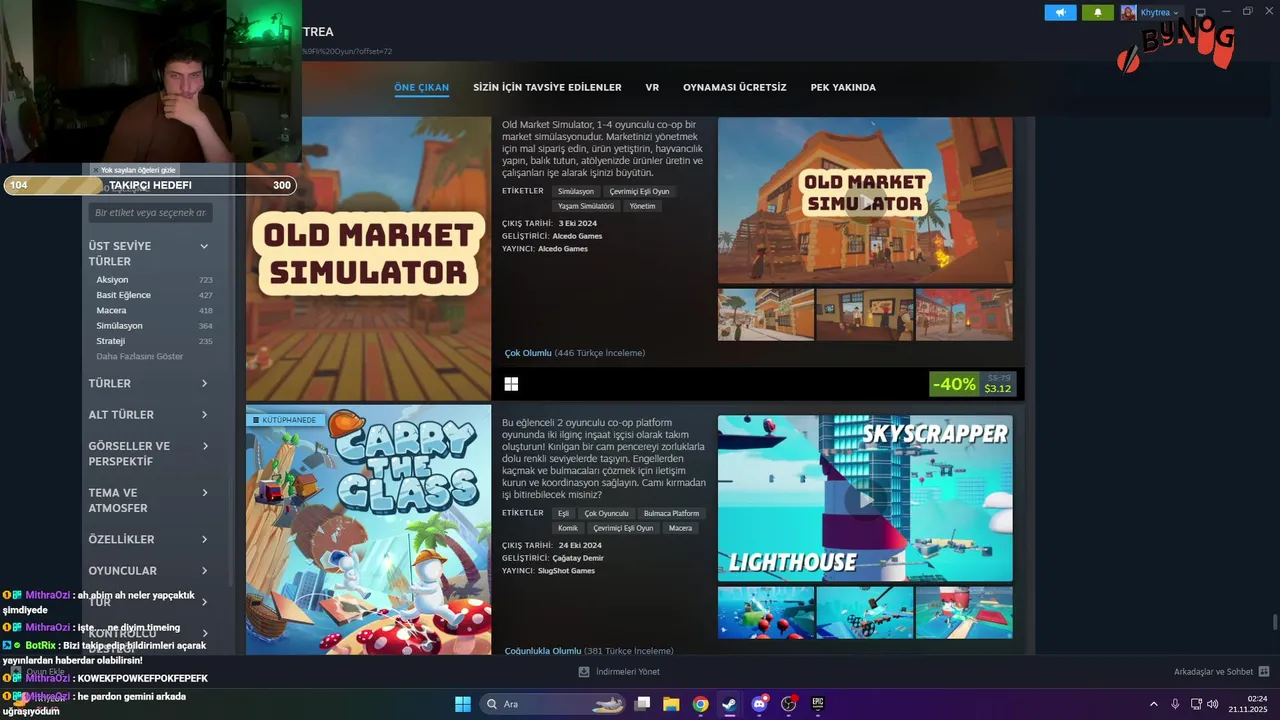
Task: Click the Steam taskbar icon
Action: coord(729,704)
